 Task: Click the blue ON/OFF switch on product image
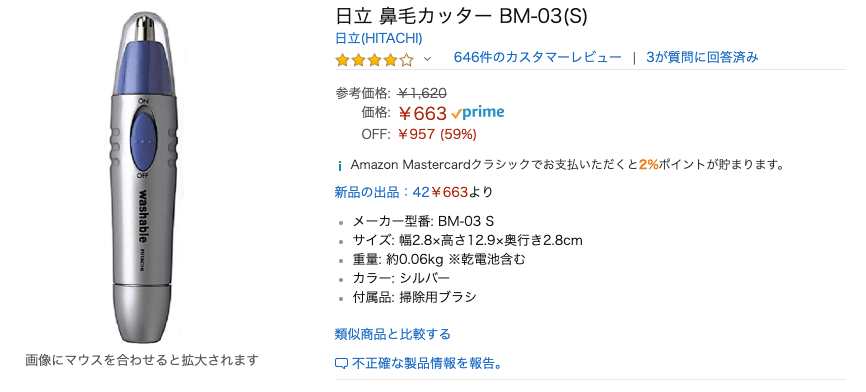pyautogui.click(x=143, y=141)
